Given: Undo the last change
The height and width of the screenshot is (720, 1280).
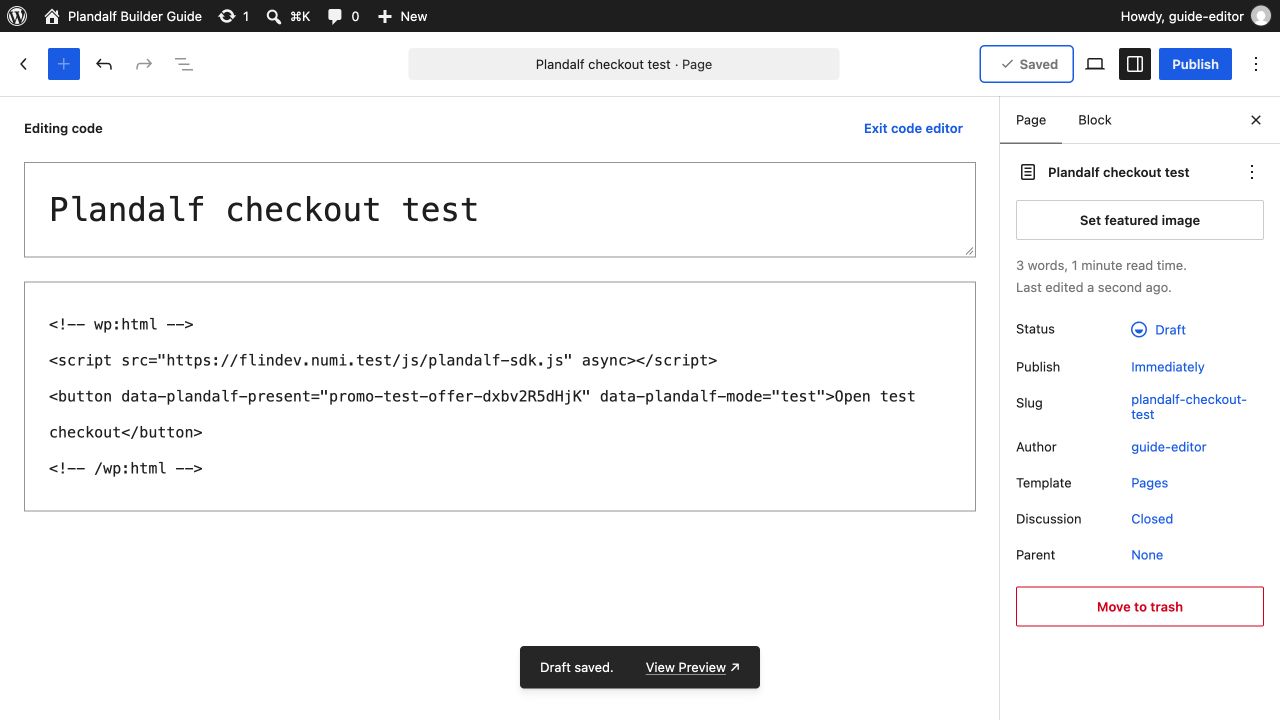Looking at the screenshot, I should [104, 64].
